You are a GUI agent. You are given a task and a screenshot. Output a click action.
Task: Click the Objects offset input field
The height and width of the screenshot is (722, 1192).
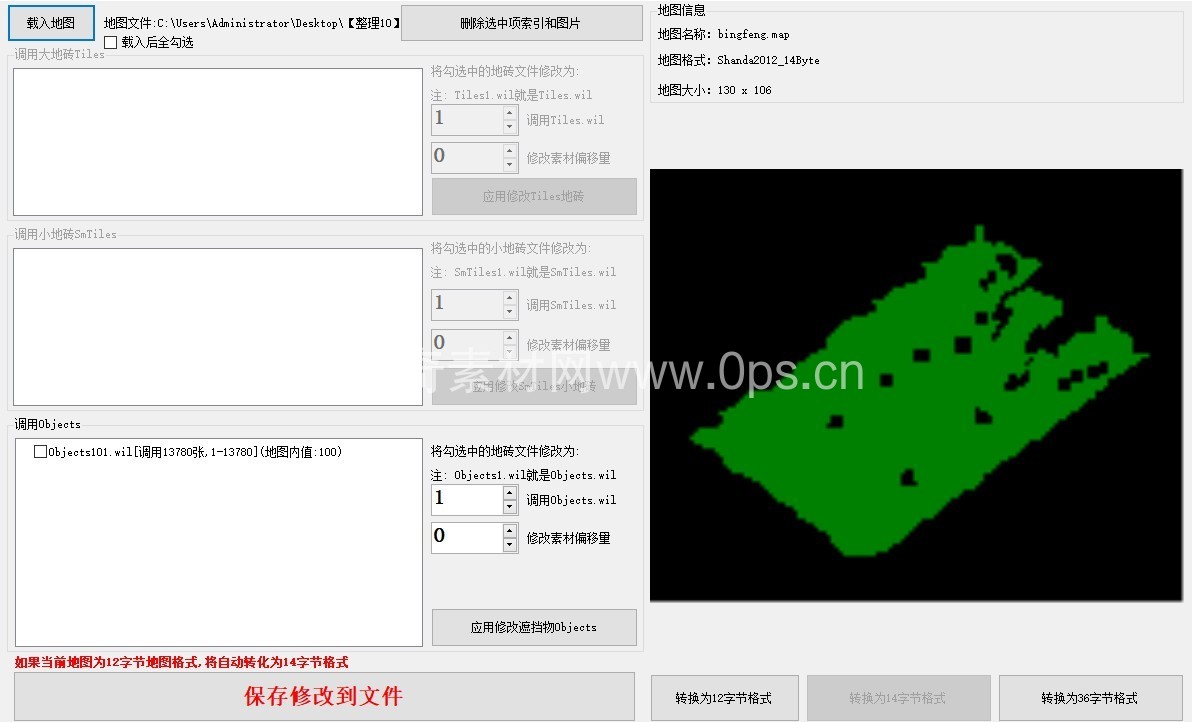[466, 538]
